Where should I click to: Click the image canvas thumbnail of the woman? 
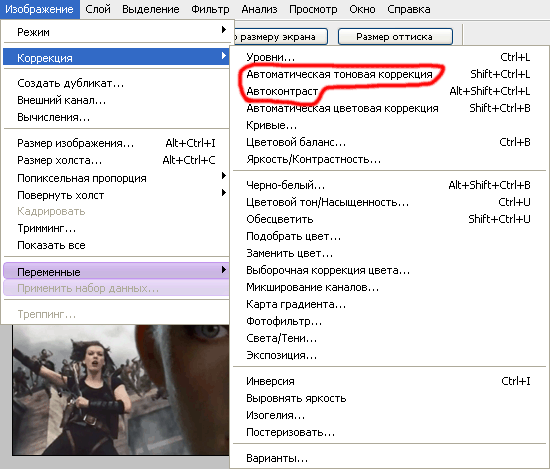(120, 390)
